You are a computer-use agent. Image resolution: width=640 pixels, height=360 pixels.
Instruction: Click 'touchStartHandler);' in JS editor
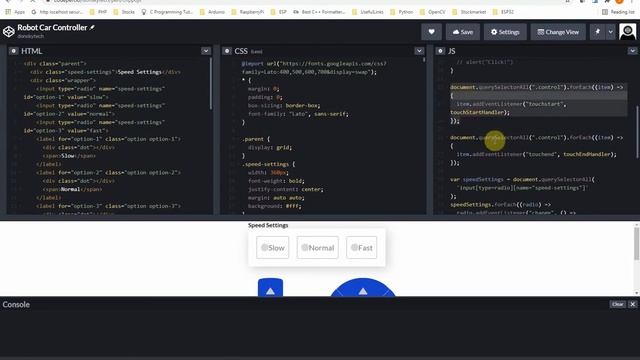480,112
